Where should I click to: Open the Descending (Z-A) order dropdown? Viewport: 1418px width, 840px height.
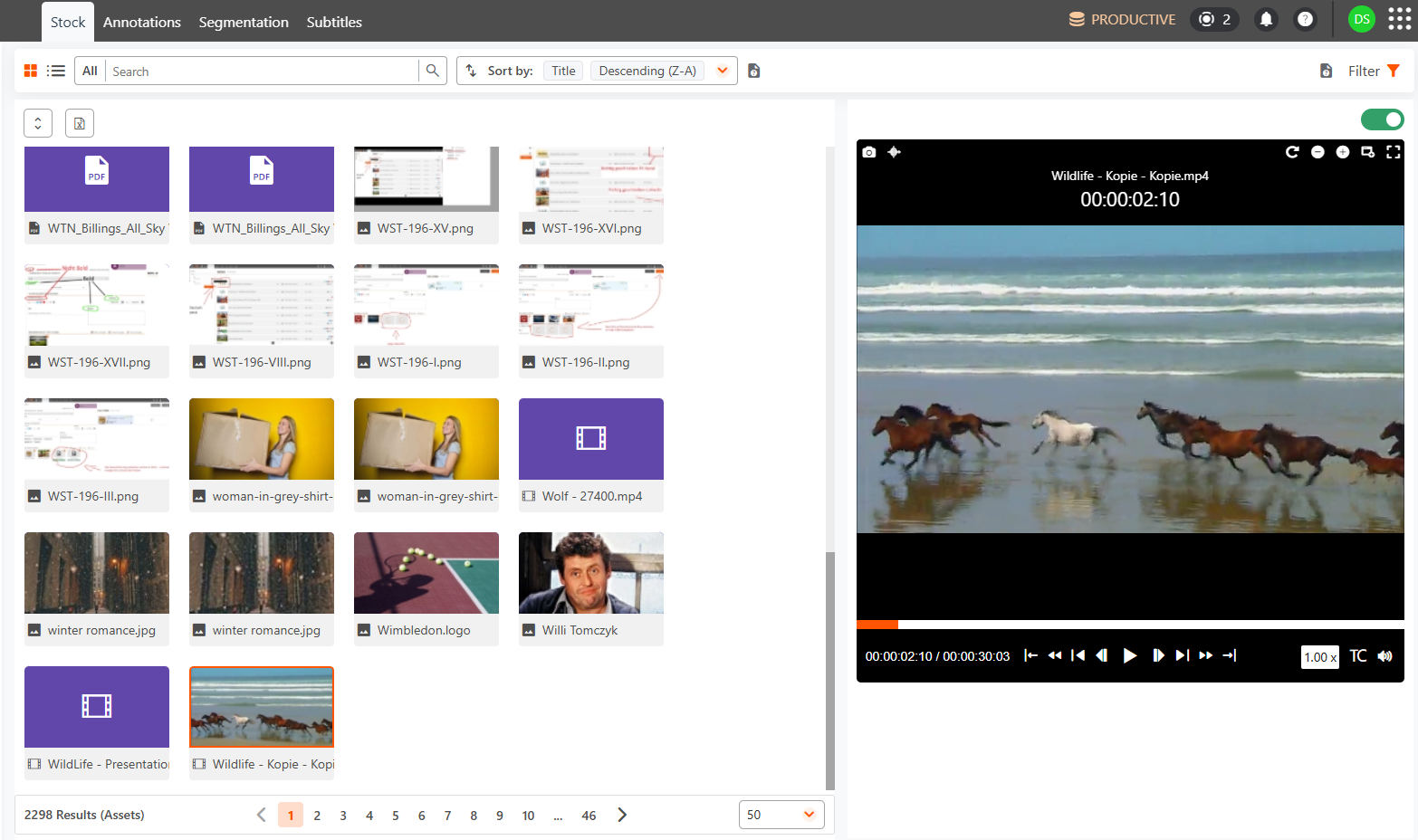[x=647, y=71]
